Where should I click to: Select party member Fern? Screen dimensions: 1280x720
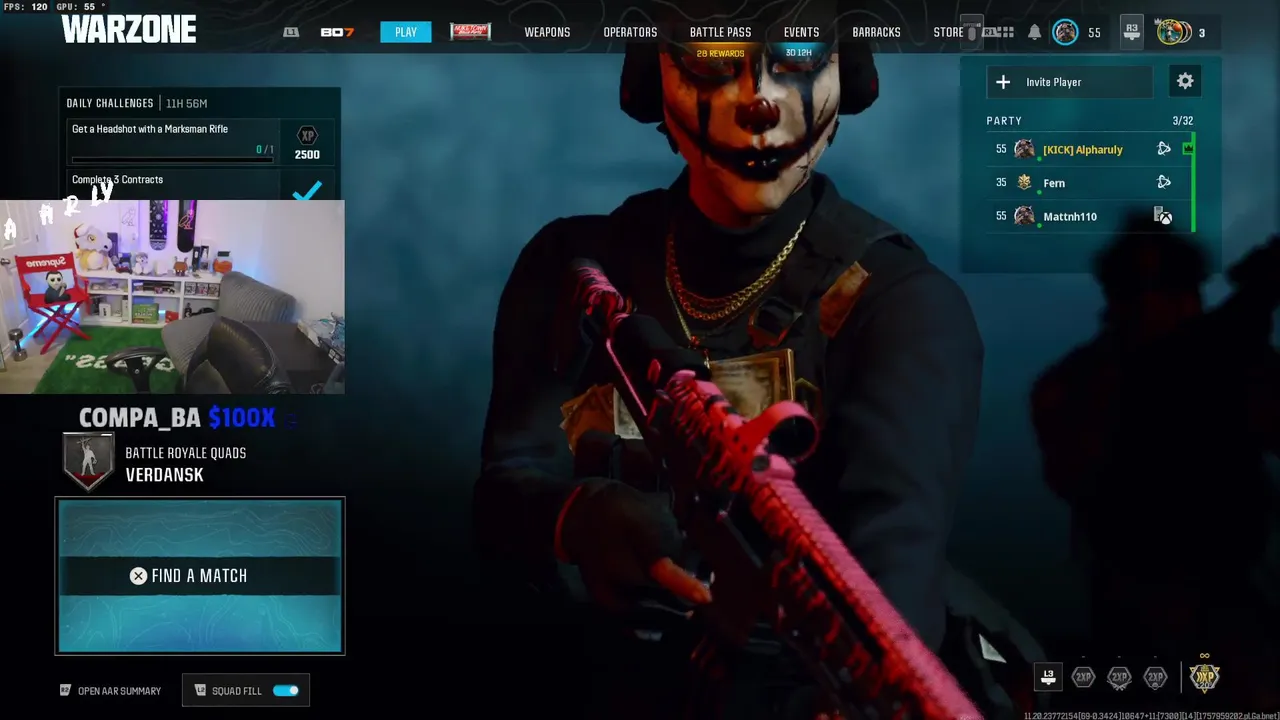(1054, 183)
